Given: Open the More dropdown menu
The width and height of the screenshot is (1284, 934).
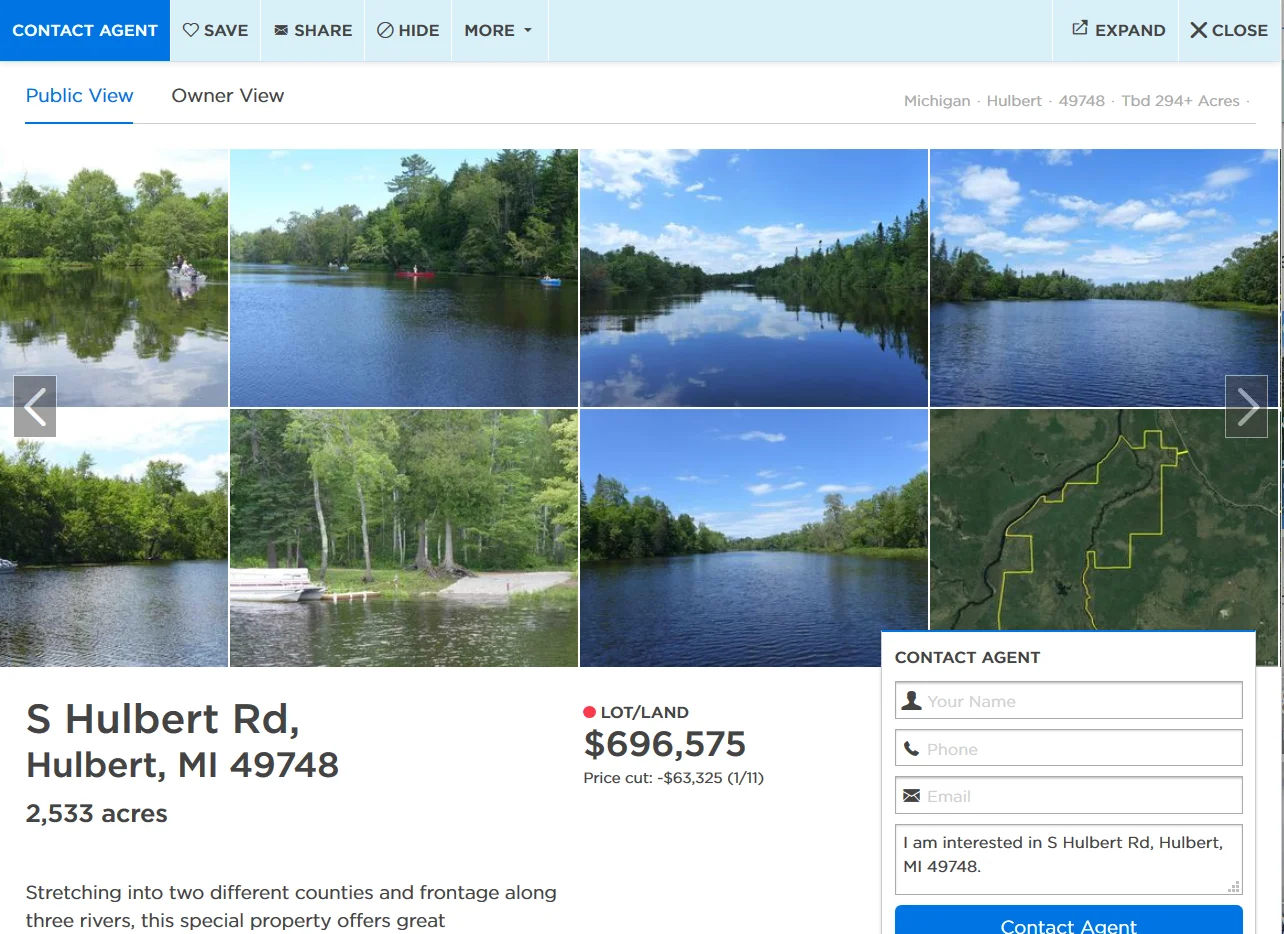Looking at the screenshot, I should tap(499, 30).
